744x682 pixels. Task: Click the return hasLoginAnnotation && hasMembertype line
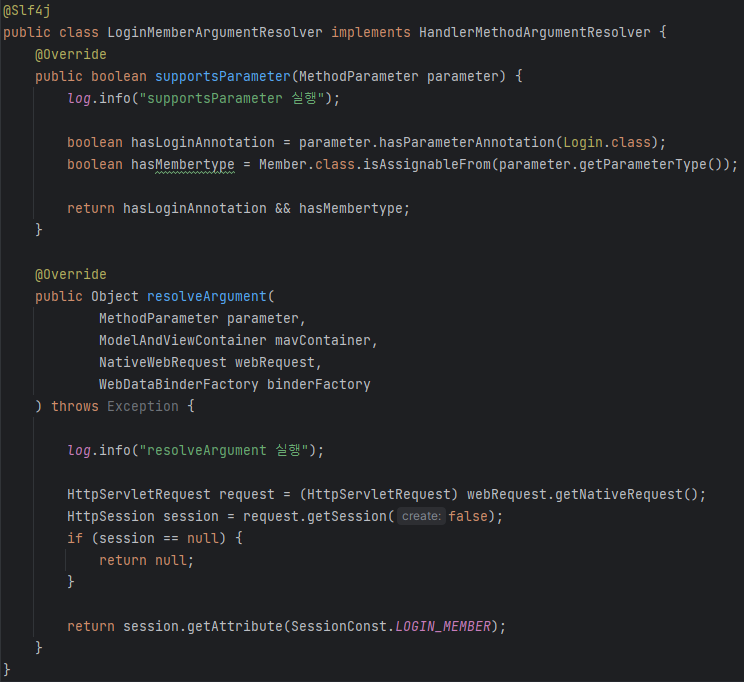239,208
